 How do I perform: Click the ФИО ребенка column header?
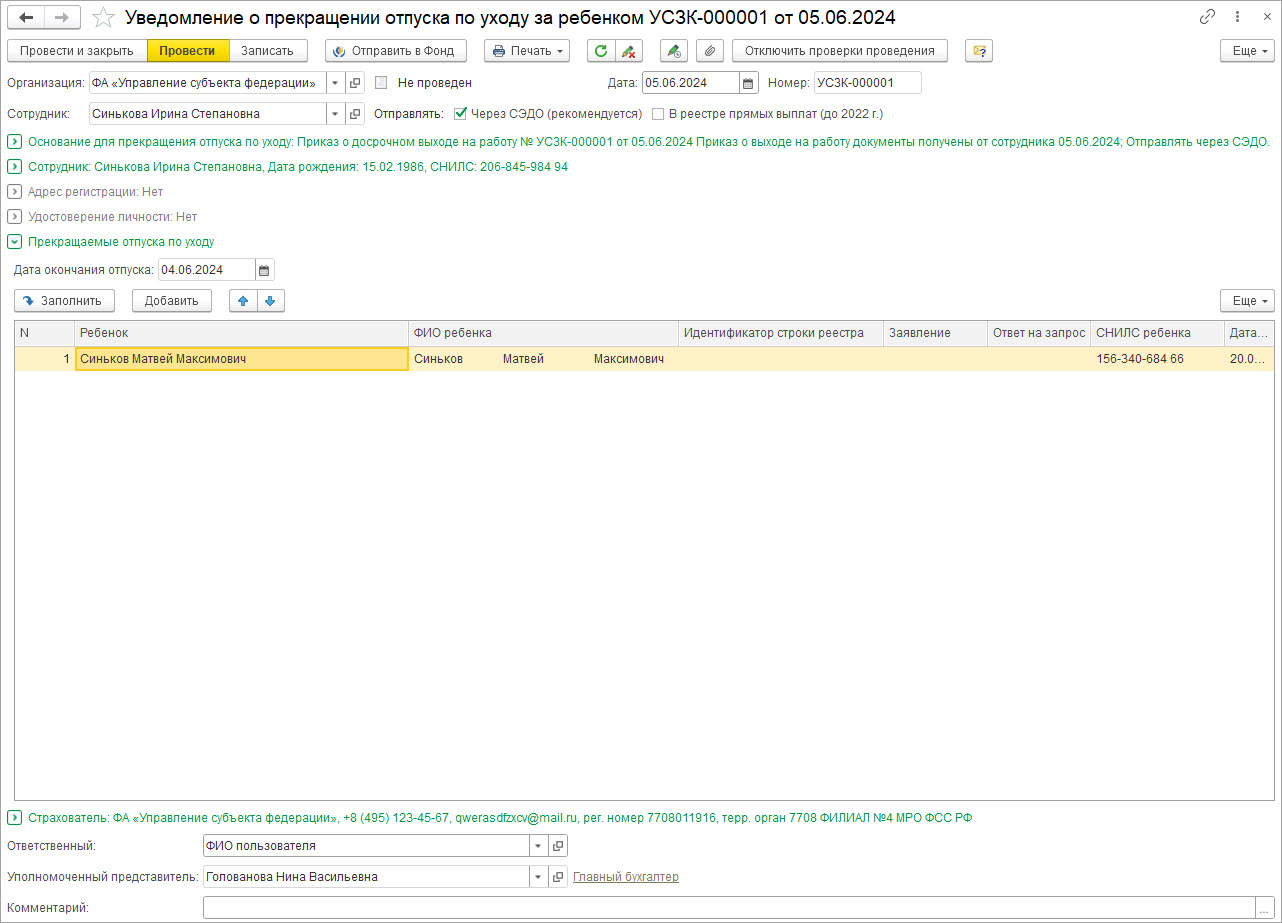point(544,333)
